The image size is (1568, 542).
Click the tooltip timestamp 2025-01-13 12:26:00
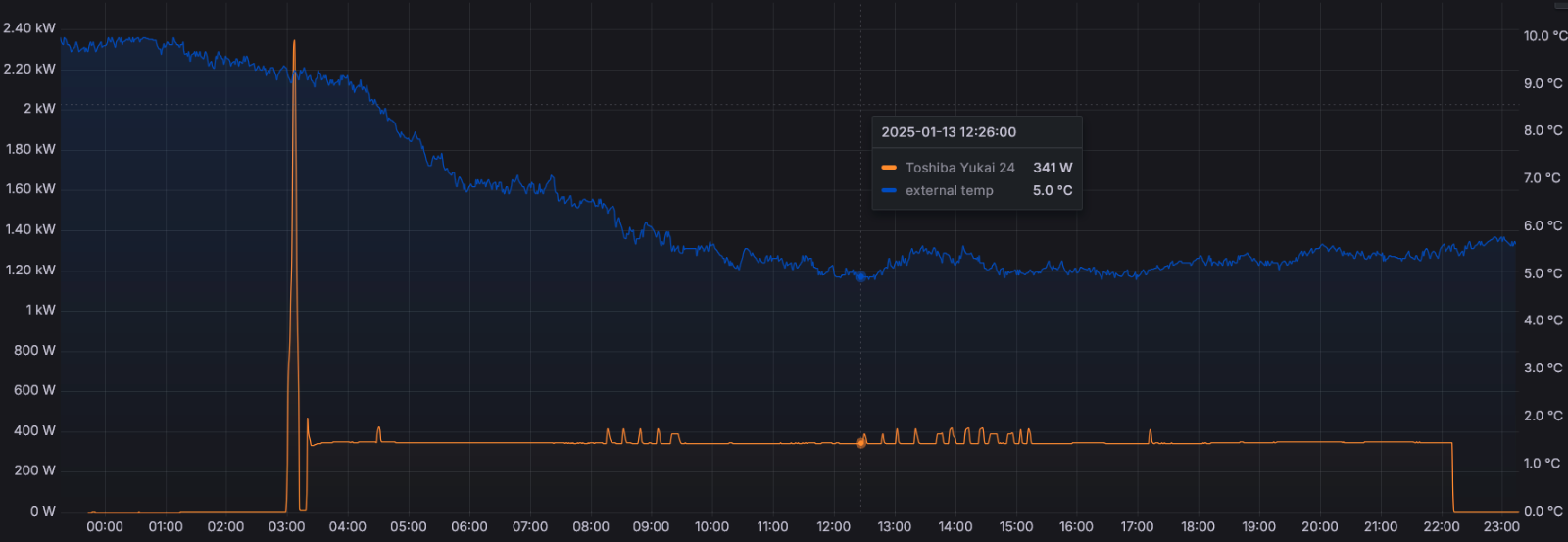click(949, 132)
